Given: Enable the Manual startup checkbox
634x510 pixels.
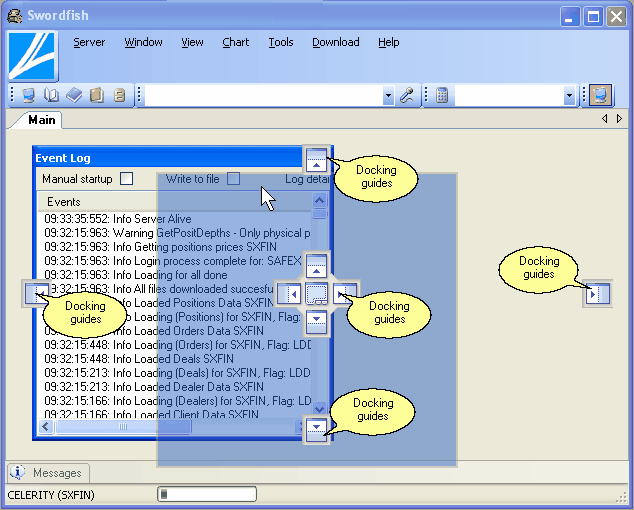Looking at the screenshot, I should point(126,179).
